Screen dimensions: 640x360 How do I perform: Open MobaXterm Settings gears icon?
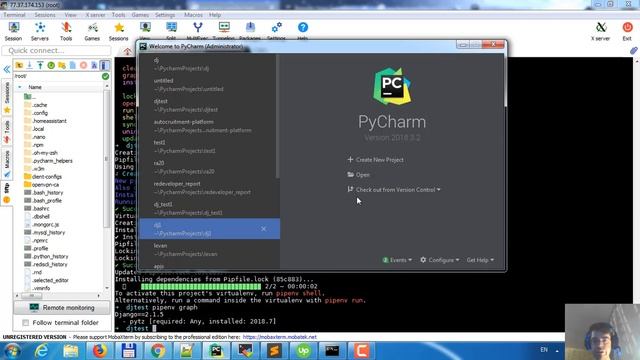[x=276, y=30]
